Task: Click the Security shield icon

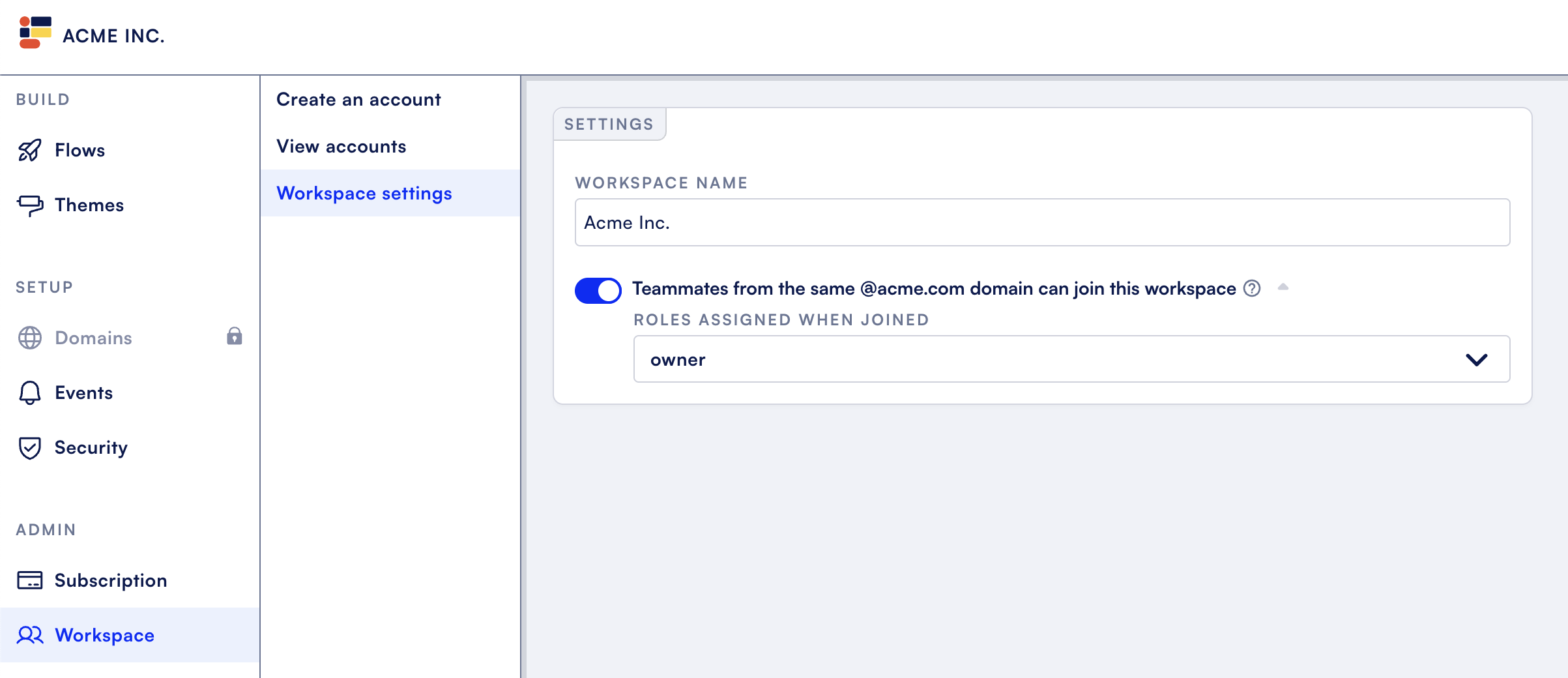Action: click(x=30, y=448)
